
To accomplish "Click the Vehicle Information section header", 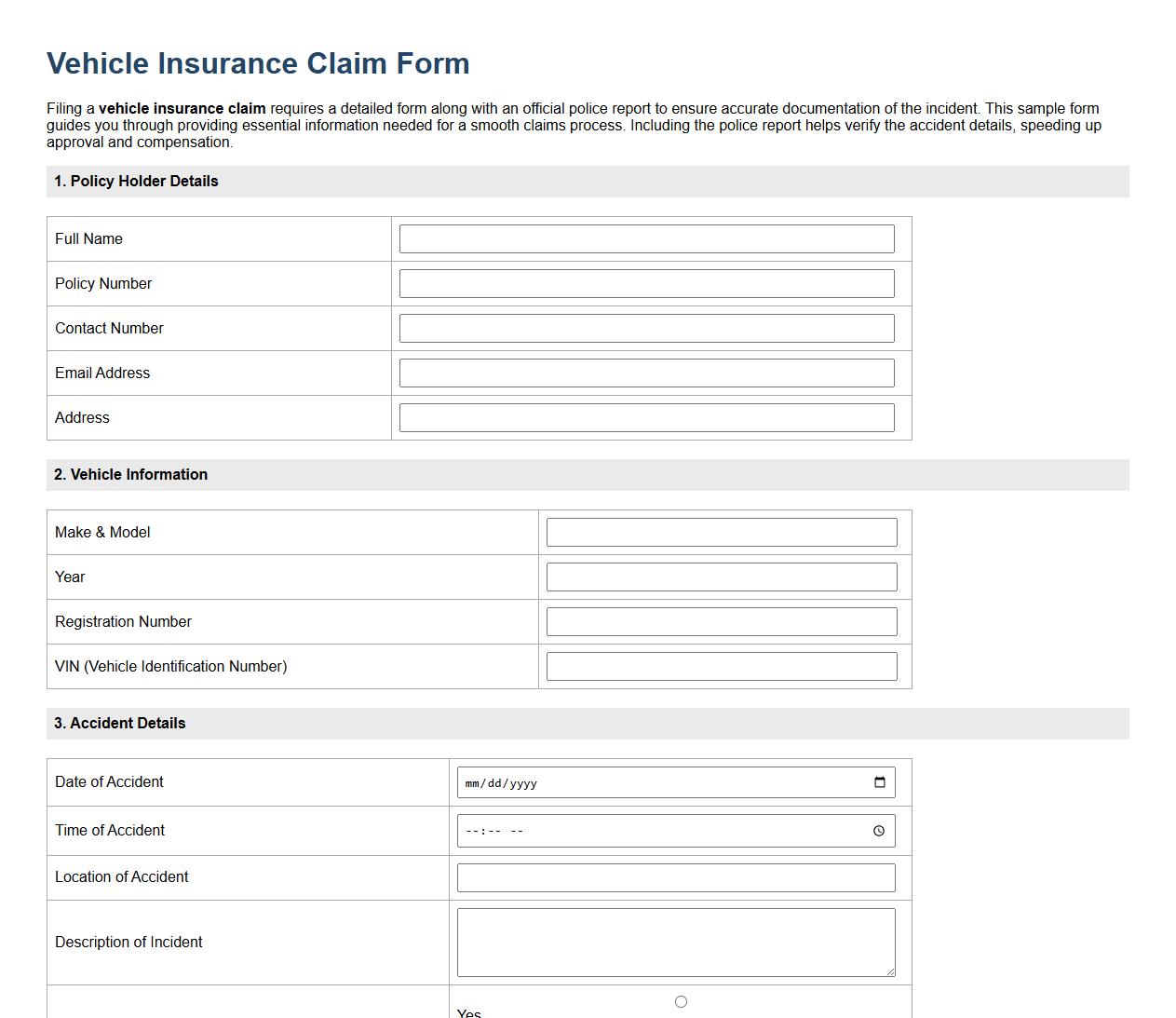I will 130,474.
